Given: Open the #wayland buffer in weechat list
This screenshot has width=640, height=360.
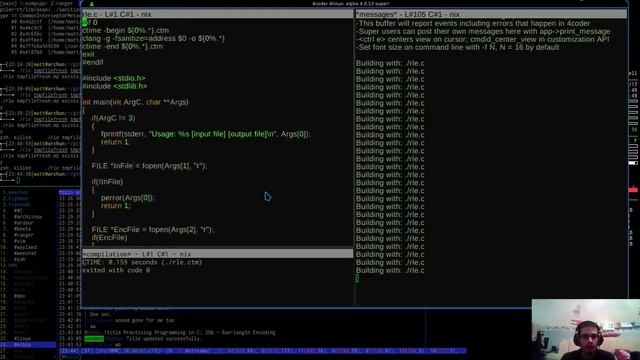Looking at the screenshot, I should pos(25,247).
